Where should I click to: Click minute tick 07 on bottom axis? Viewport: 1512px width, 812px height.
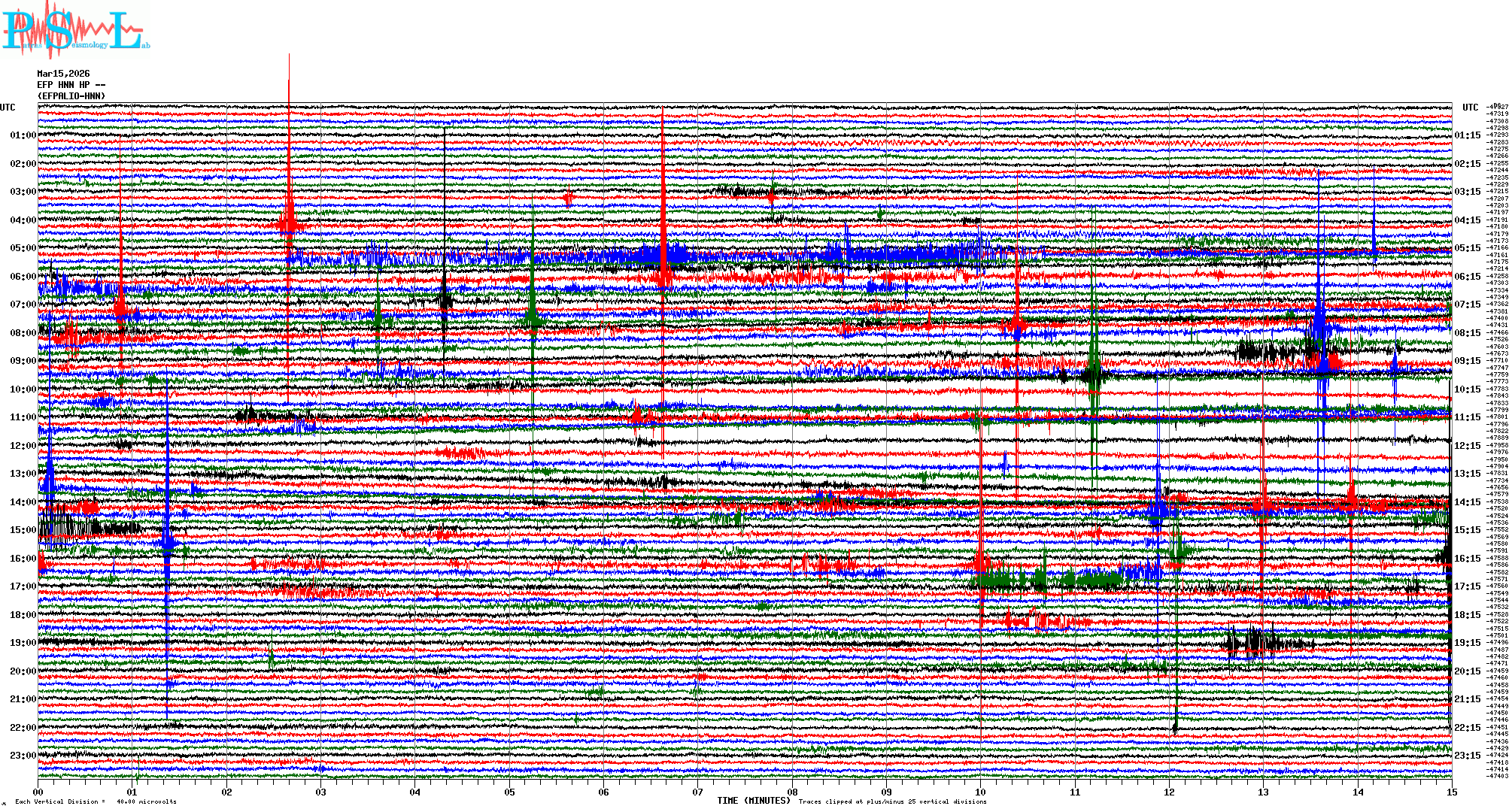coord(698,792)
